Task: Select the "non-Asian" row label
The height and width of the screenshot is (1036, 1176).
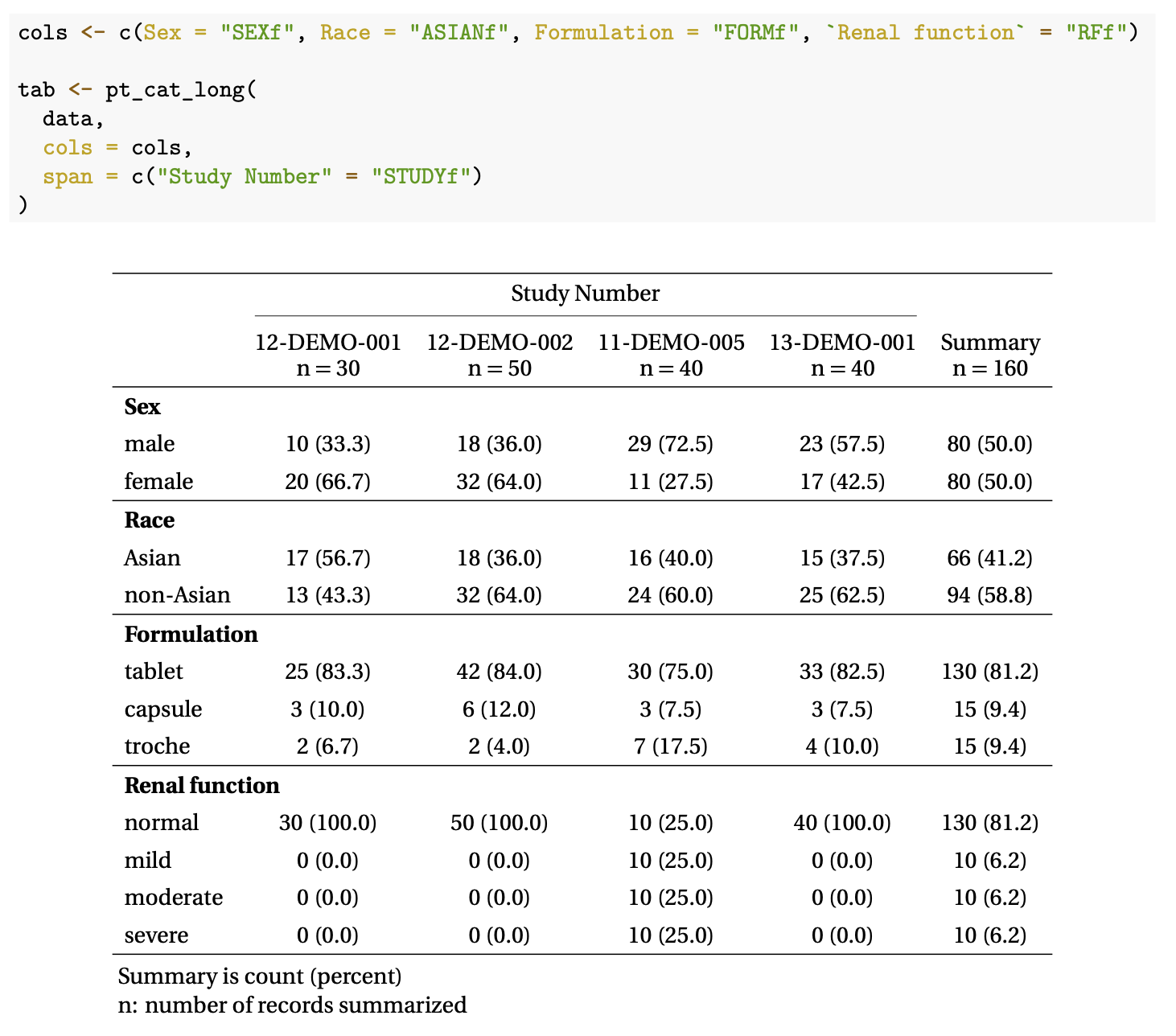Action: 177,595
